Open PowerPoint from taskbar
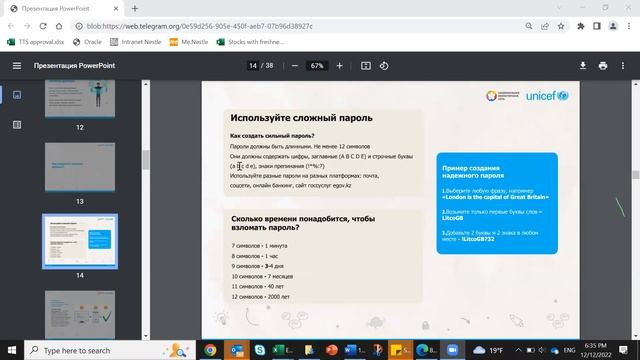Viewport: 640px width, 360px height. click(x=332, y=350)
